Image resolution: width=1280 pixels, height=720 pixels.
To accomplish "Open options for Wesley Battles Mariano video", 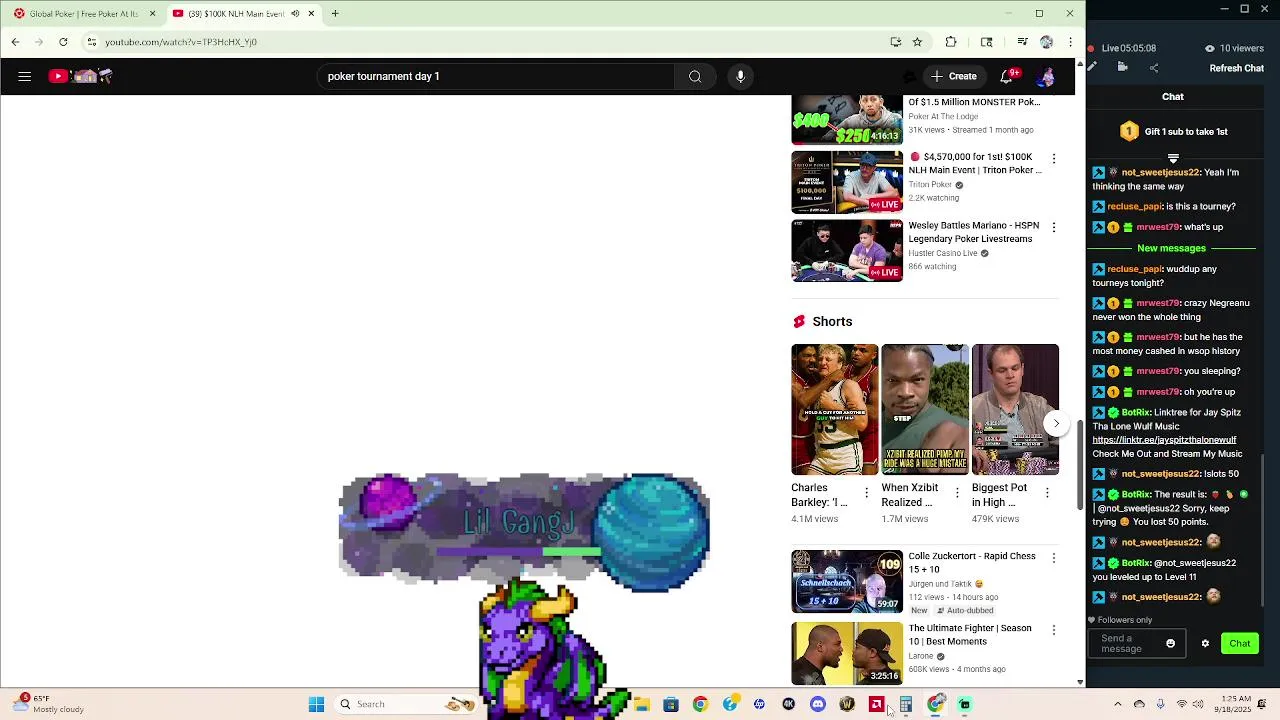I will 1053,227.
